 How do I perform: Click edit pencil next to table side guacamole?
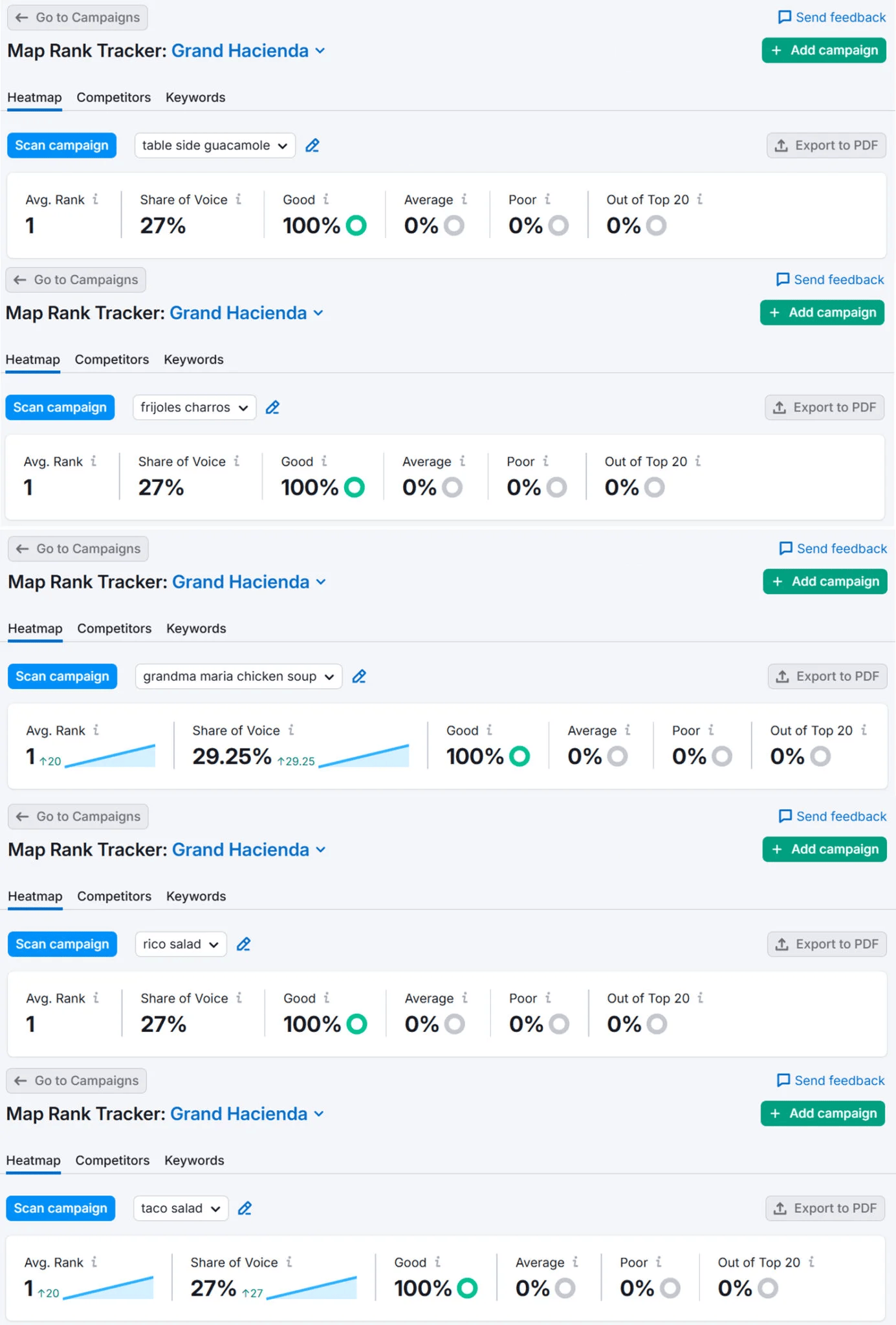point(312,146)
